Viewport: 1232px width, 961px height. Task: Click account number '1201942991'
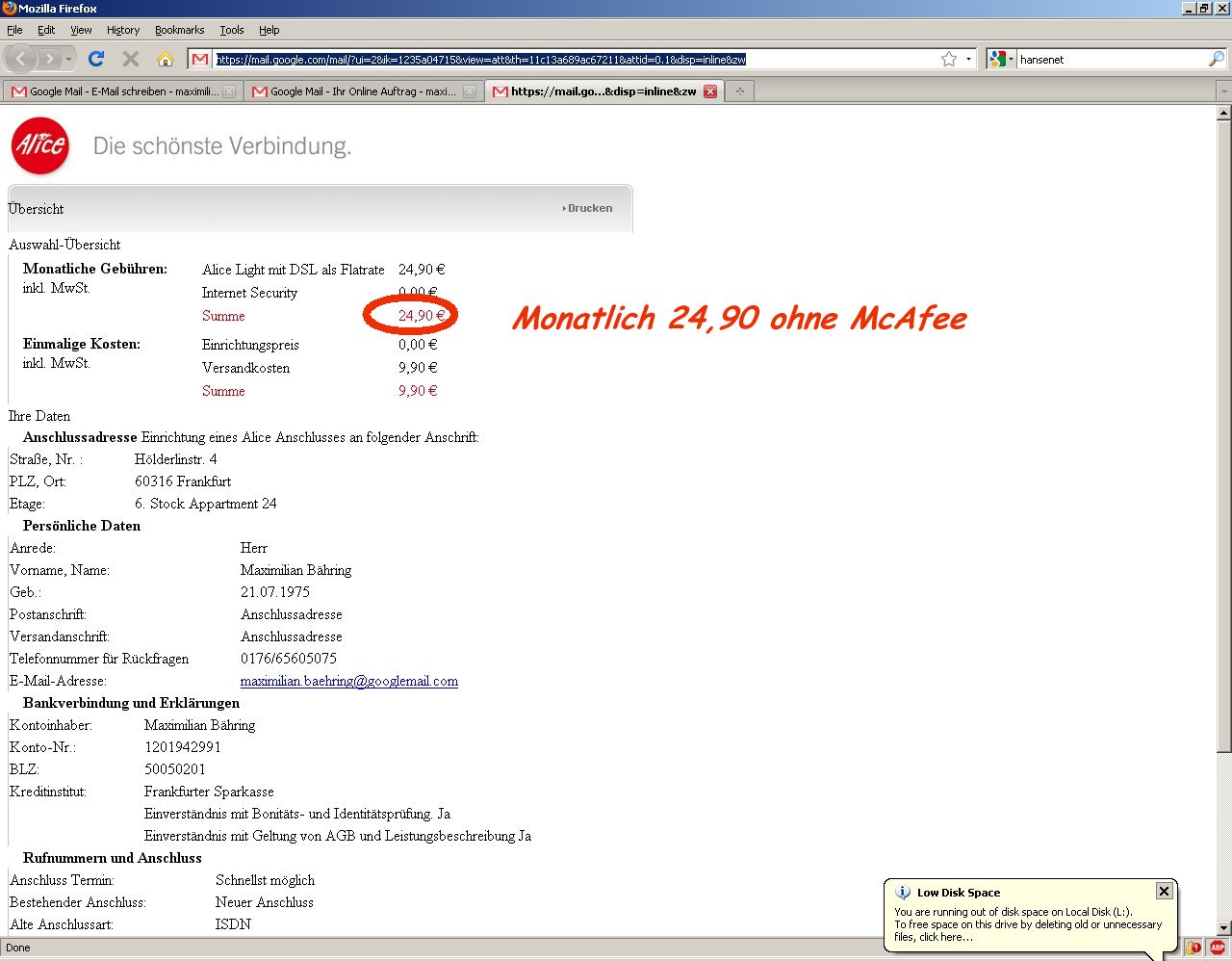pyautogui.click(x=183, y=747)
